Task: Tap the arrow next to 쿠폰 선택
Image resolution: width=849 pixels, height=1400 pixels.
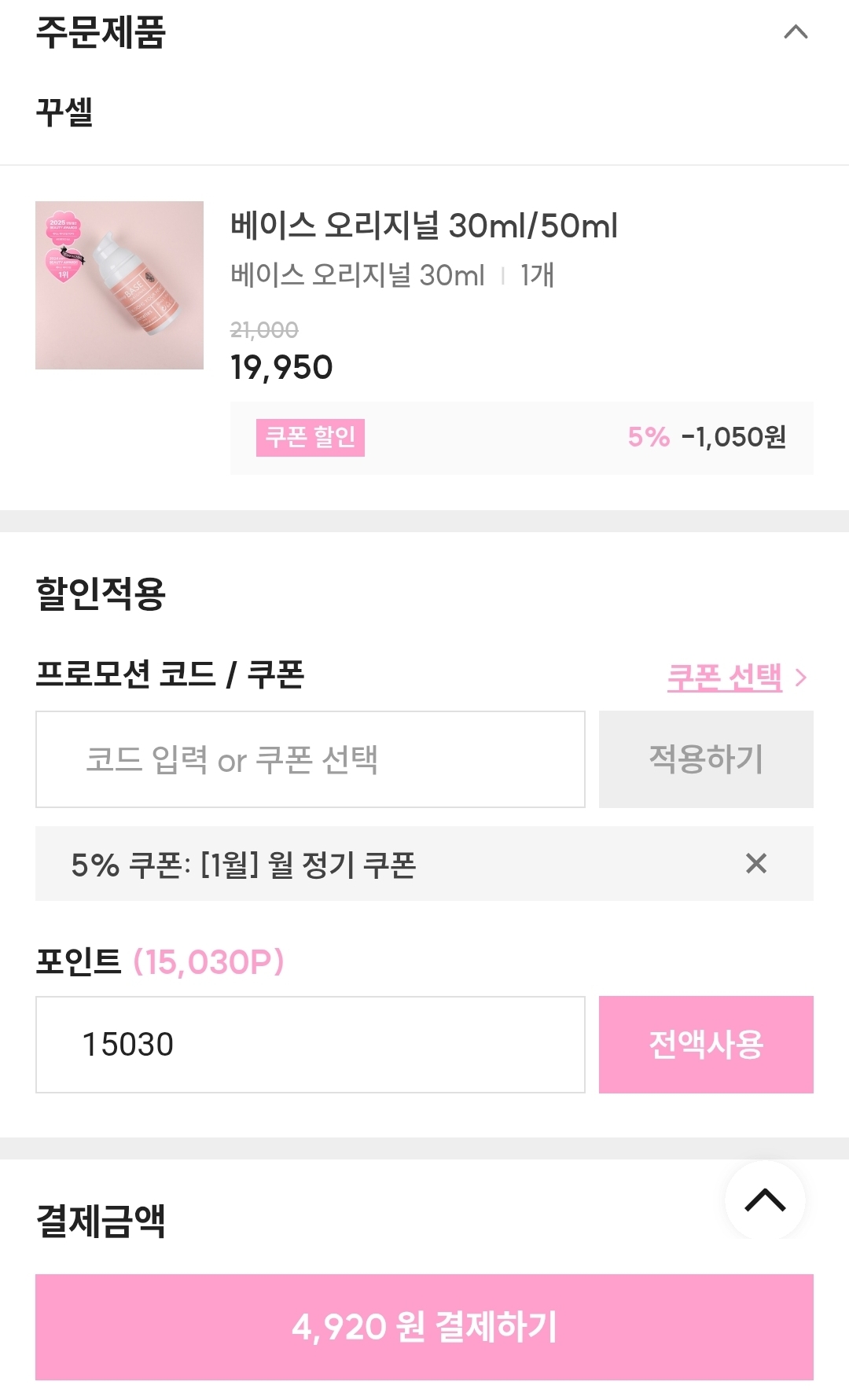Action: tap(801, 678)
